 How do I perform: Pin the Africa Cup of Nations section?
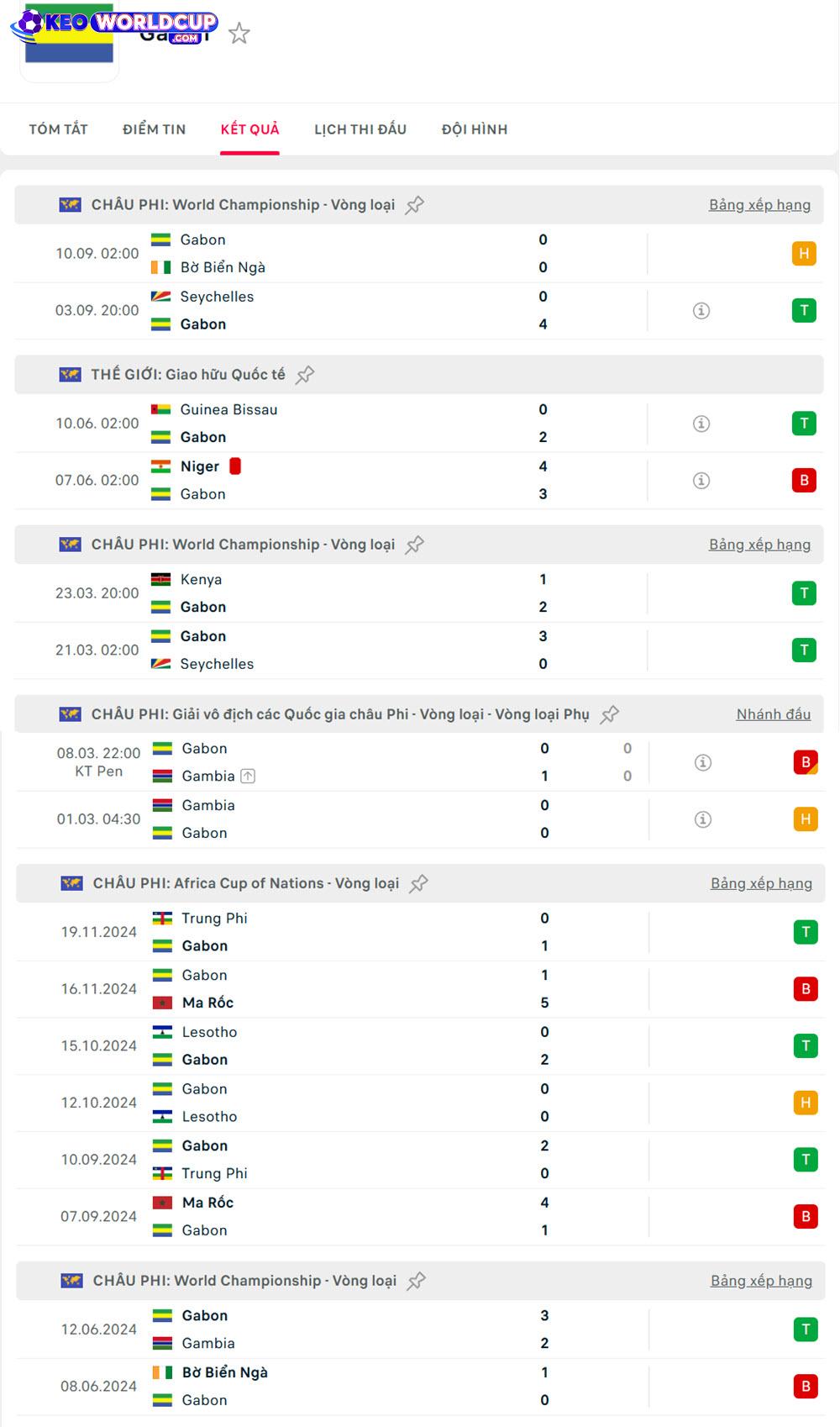click(418, 883)
